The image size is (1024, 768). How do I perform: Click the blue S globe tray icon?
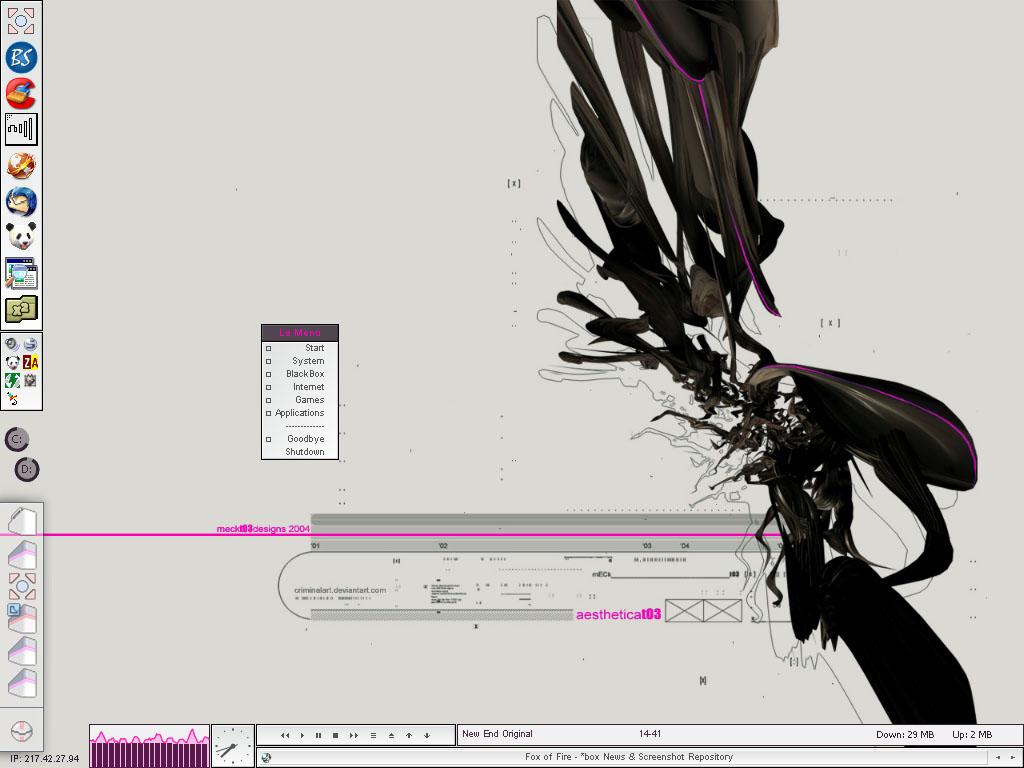30,344
